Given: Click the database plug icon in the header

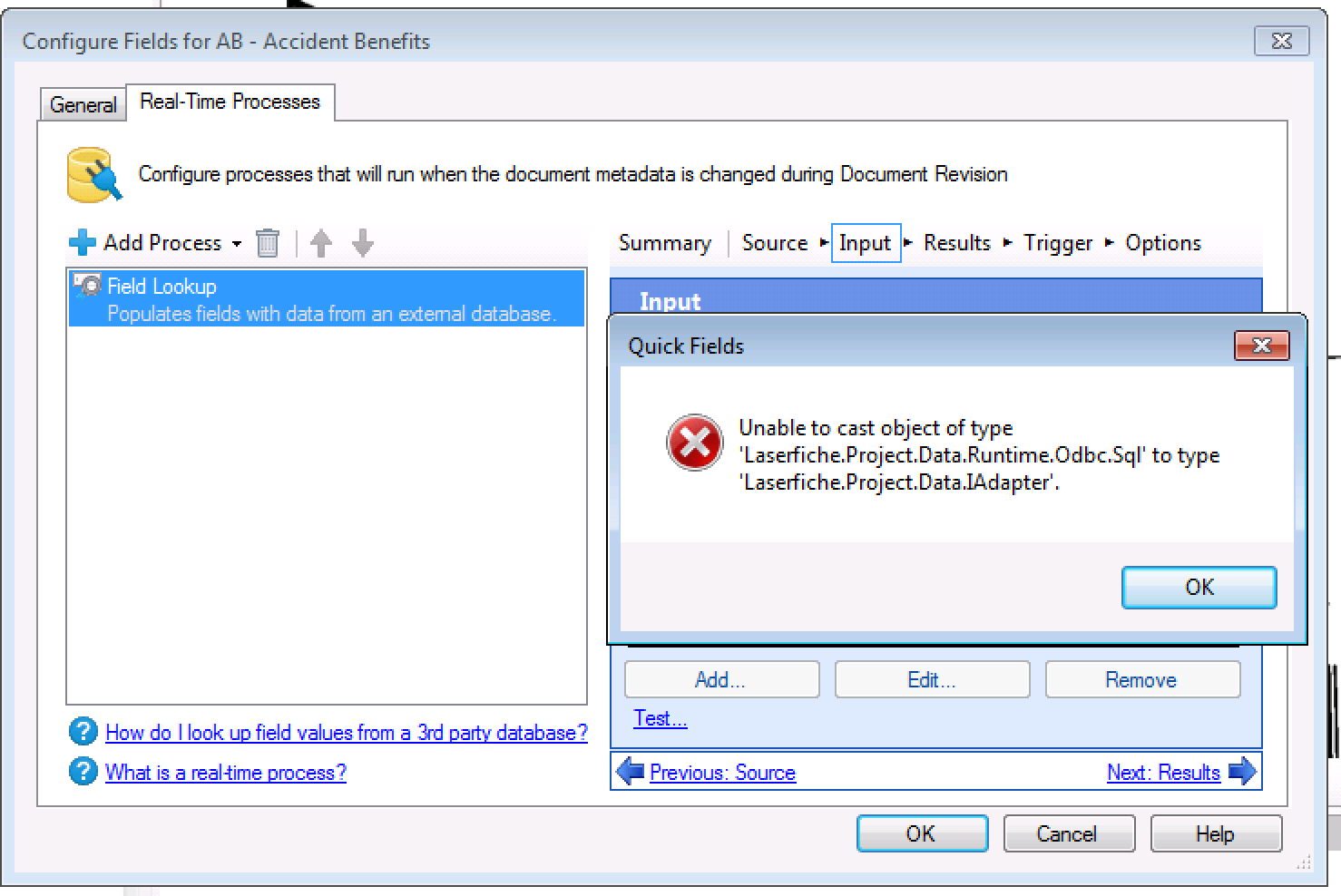Looking at the screenshot, I should tap(94, 174).
